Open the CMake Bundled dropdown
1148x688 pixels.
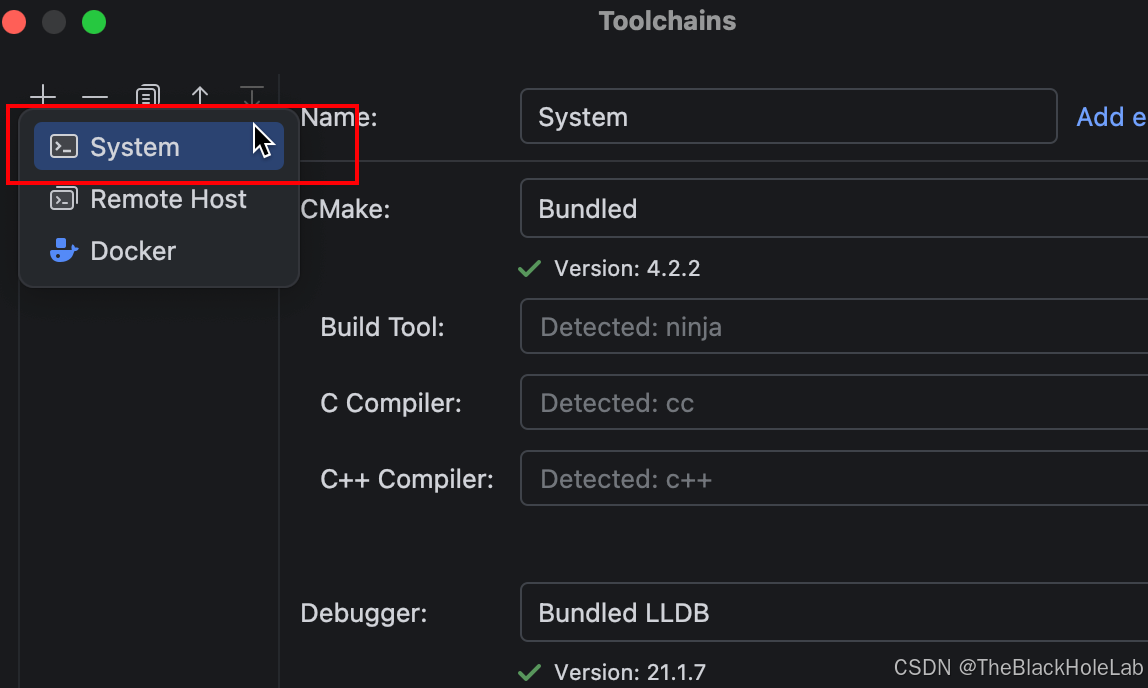click(834, 209)
